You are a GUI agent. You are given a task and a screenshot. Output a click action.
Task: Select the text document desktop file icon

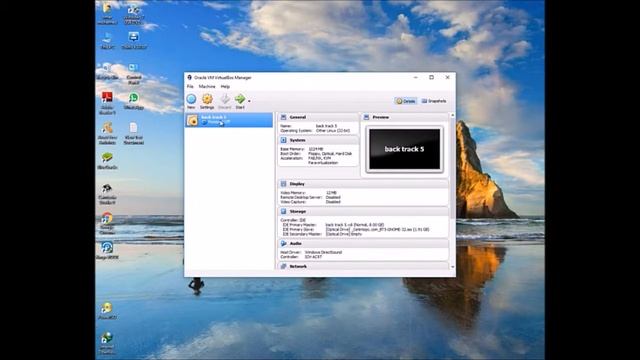pyautogui.click(x=133, y=133)
